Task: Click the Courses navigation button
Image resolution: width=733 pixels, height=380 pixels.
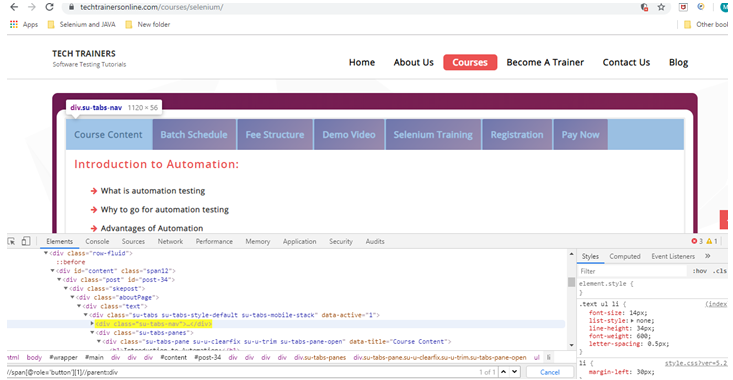Action: click(x=470, y=62)
